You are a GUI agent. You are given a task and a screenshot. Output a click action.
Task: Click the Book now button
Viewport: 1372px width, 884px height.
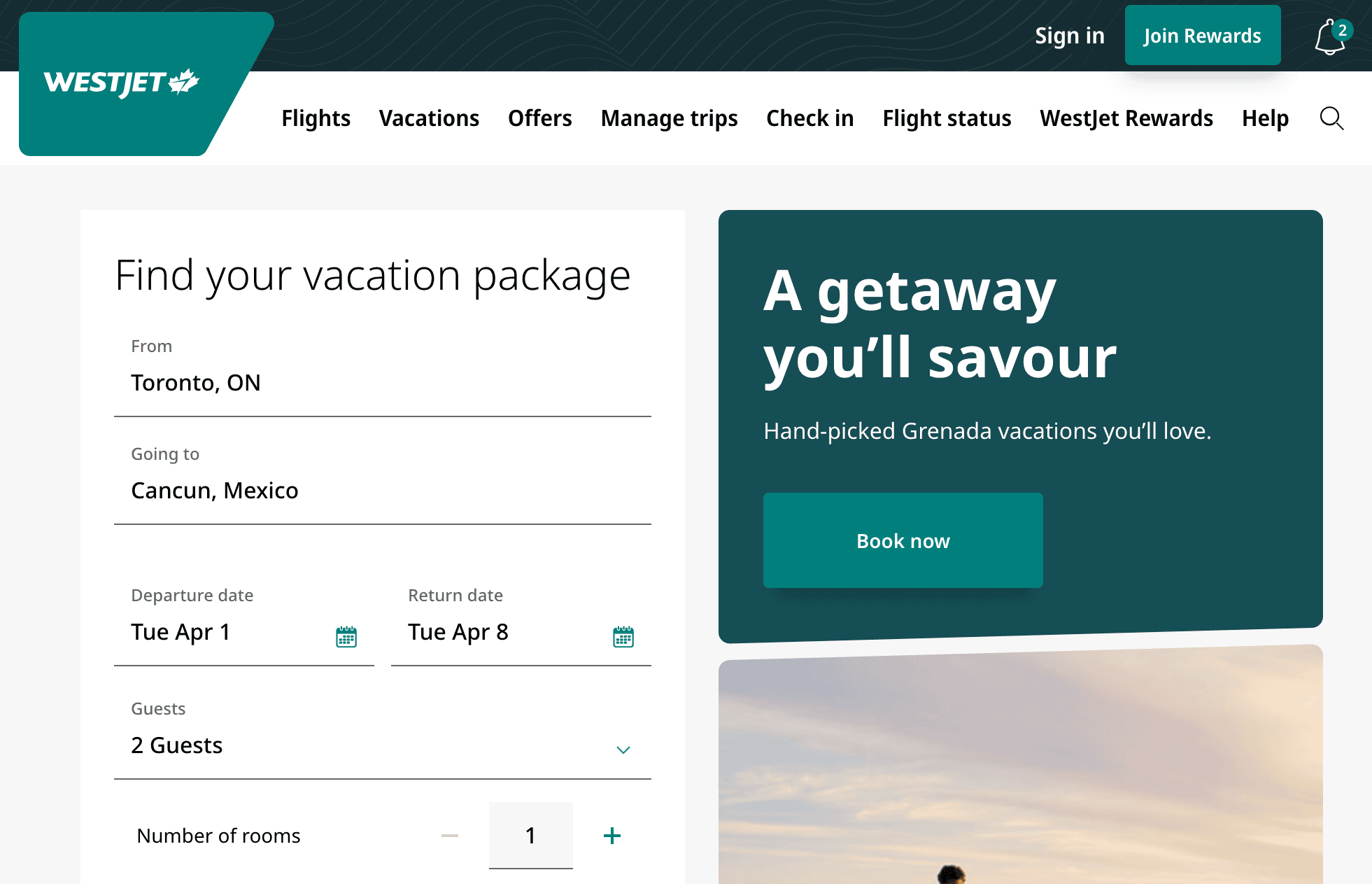(903, 540)
